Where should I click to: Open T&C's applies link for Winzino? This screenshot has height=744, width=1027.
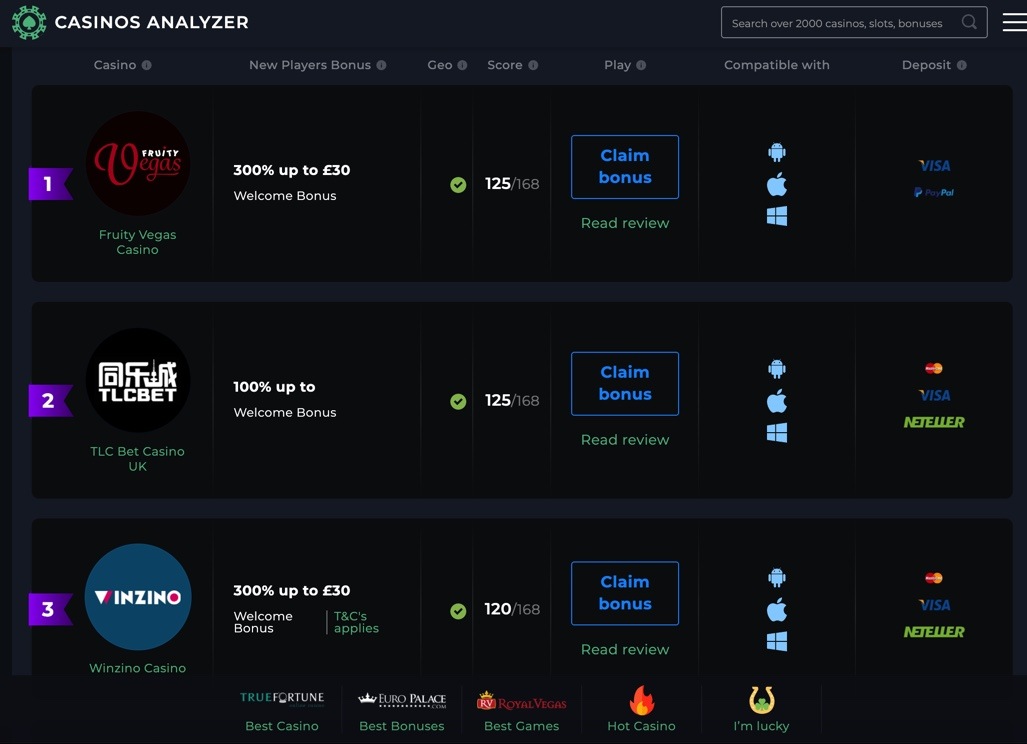click(x=356, y=622)
